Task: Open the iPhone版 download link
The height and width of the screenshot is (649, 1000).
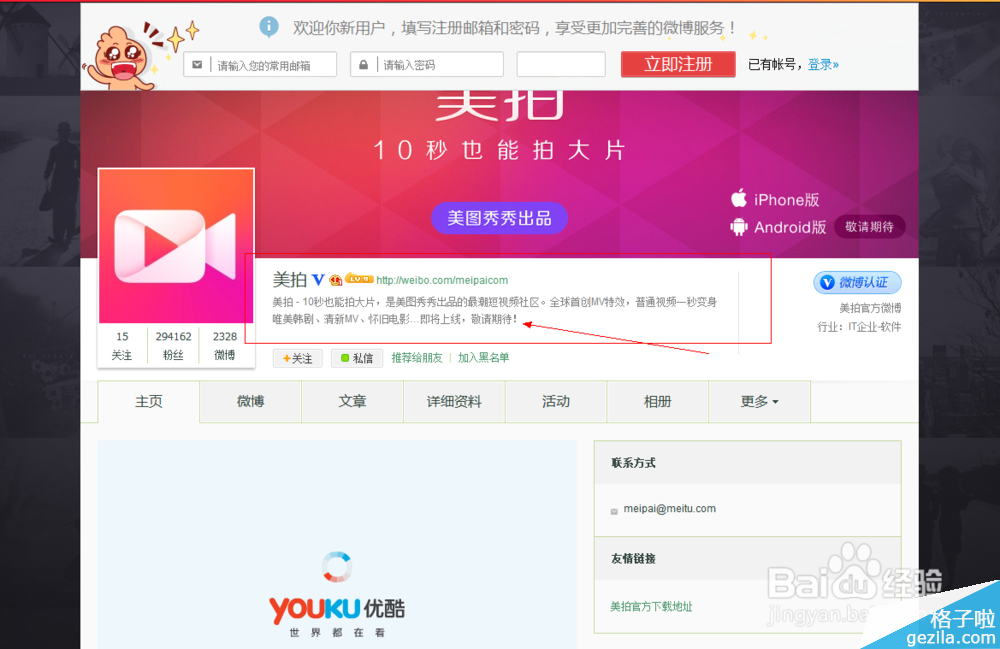Action: pyautogui.click(x=786, y=200)
